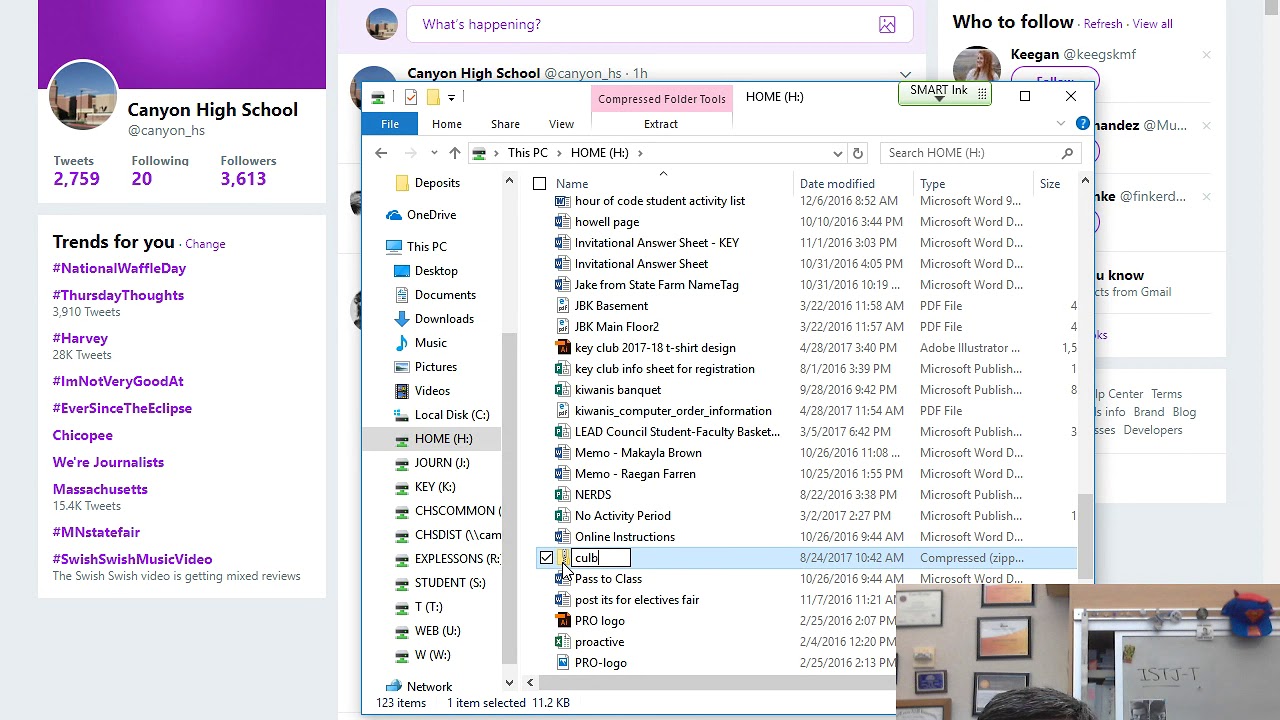Viewport: 1280px width, 720px height.
Task: Click Change next to Trends for you
Action: [x=205, y=244]
